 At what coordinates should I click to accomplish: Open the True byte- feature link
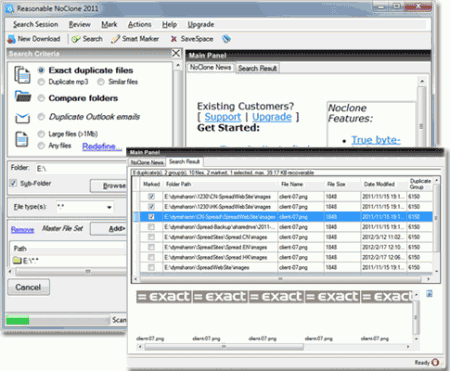pos(376,140)
